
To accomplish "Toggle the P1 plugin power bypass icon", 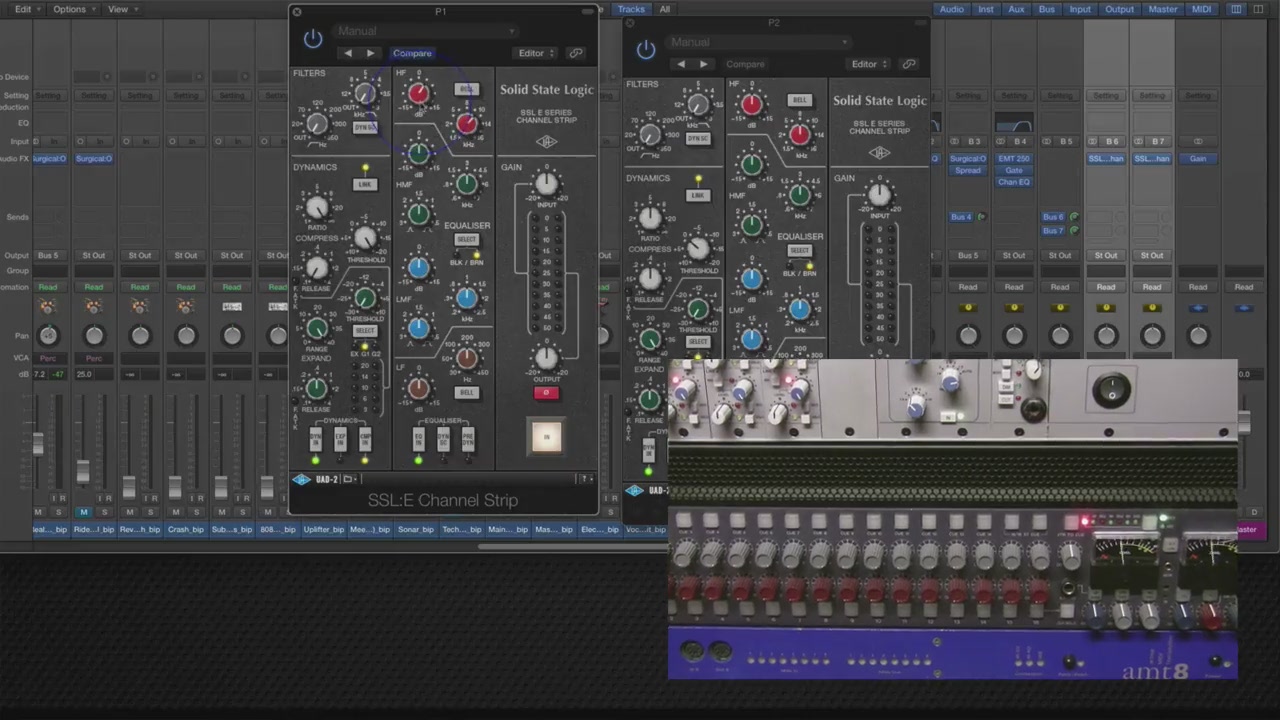I will 313,39.
